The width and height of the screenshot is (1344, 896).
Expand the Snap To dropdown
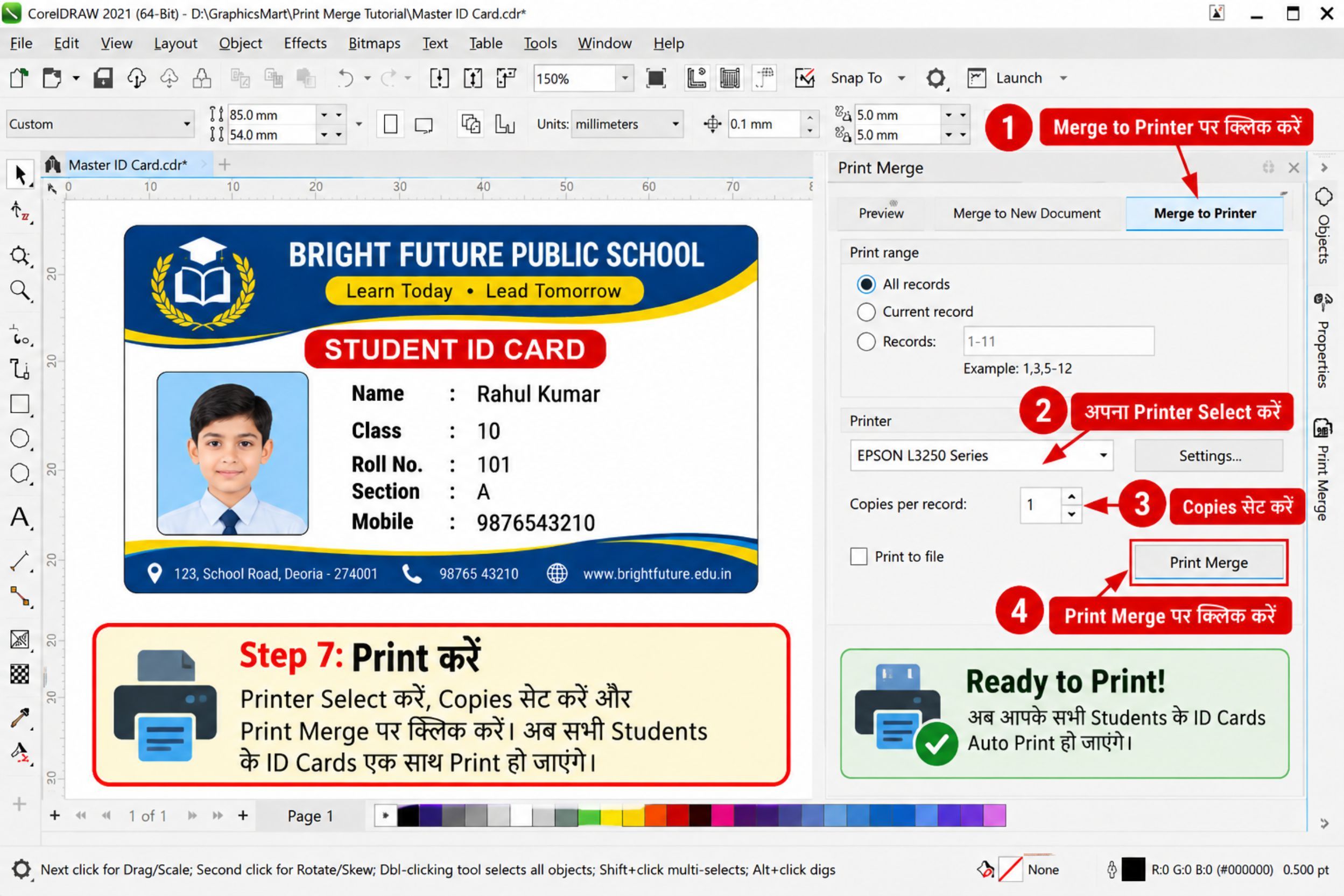click(x=901, y=78)
